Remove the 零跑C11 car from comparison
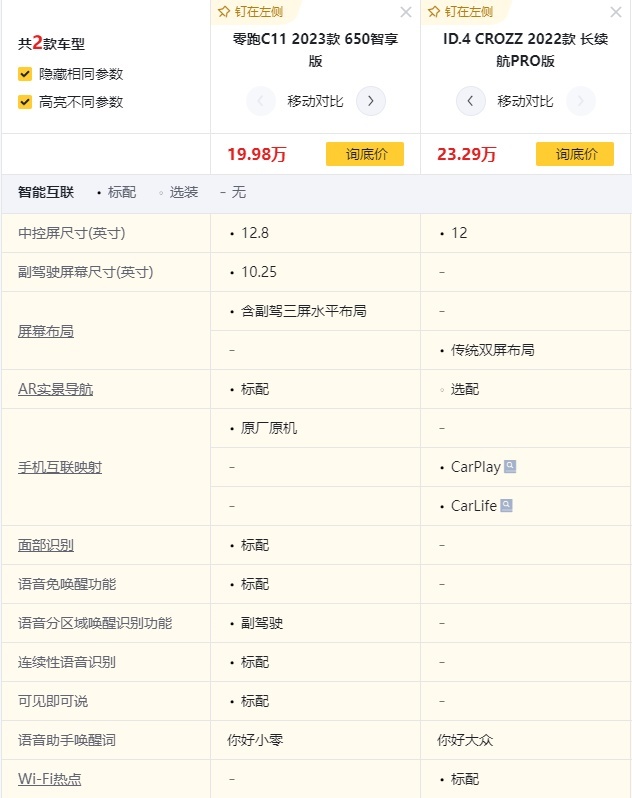The image size is (632, 798). tap(406, 12)
